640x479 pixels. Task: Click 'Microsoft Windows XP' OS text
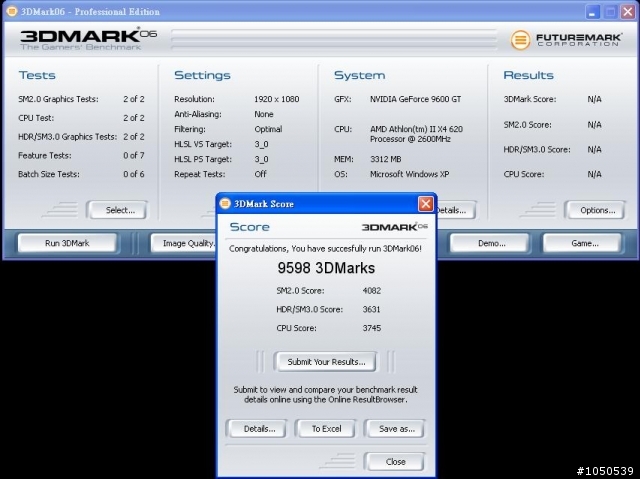tap(409, 174)
